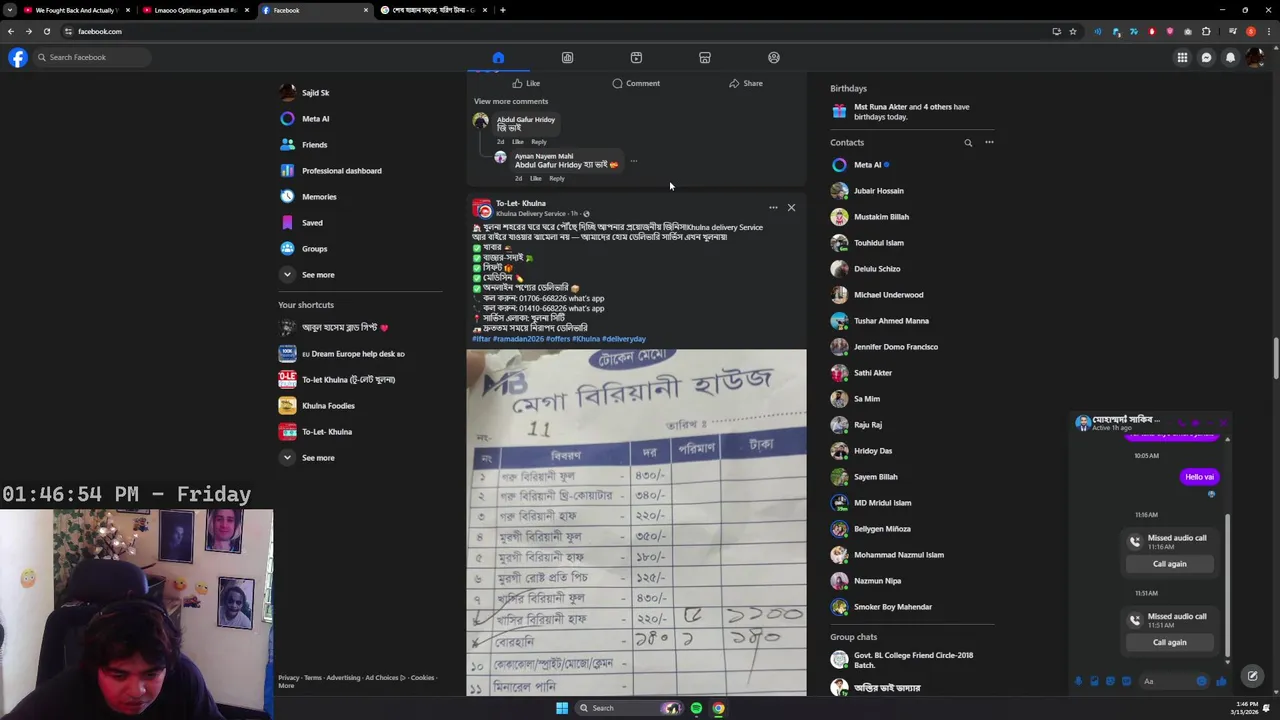Open Chrome three-dot menu

click(x=1267, y=31)
